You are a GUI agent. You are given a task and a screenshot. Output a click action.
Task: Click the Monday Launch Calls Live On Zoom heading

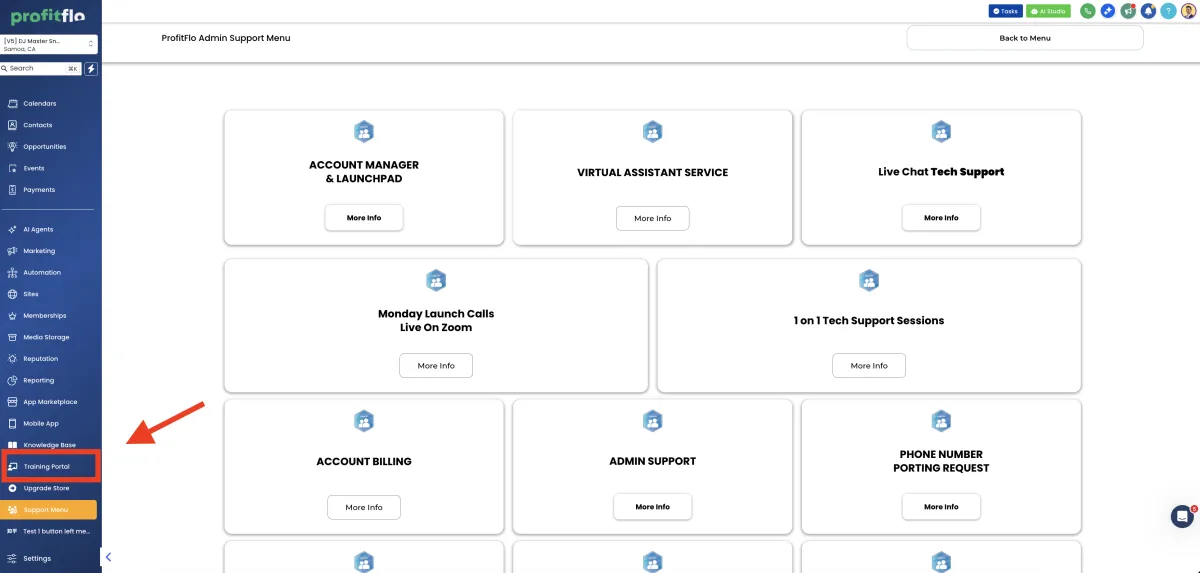[436, 321]
